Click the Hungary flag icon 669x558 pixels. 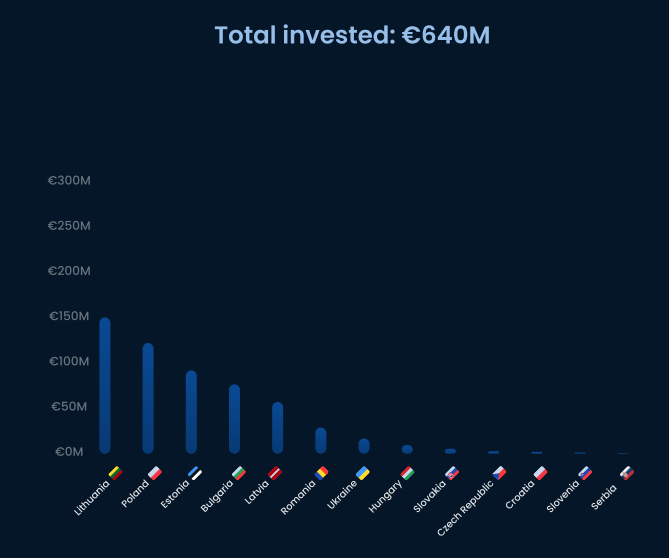tap(407, 472)
